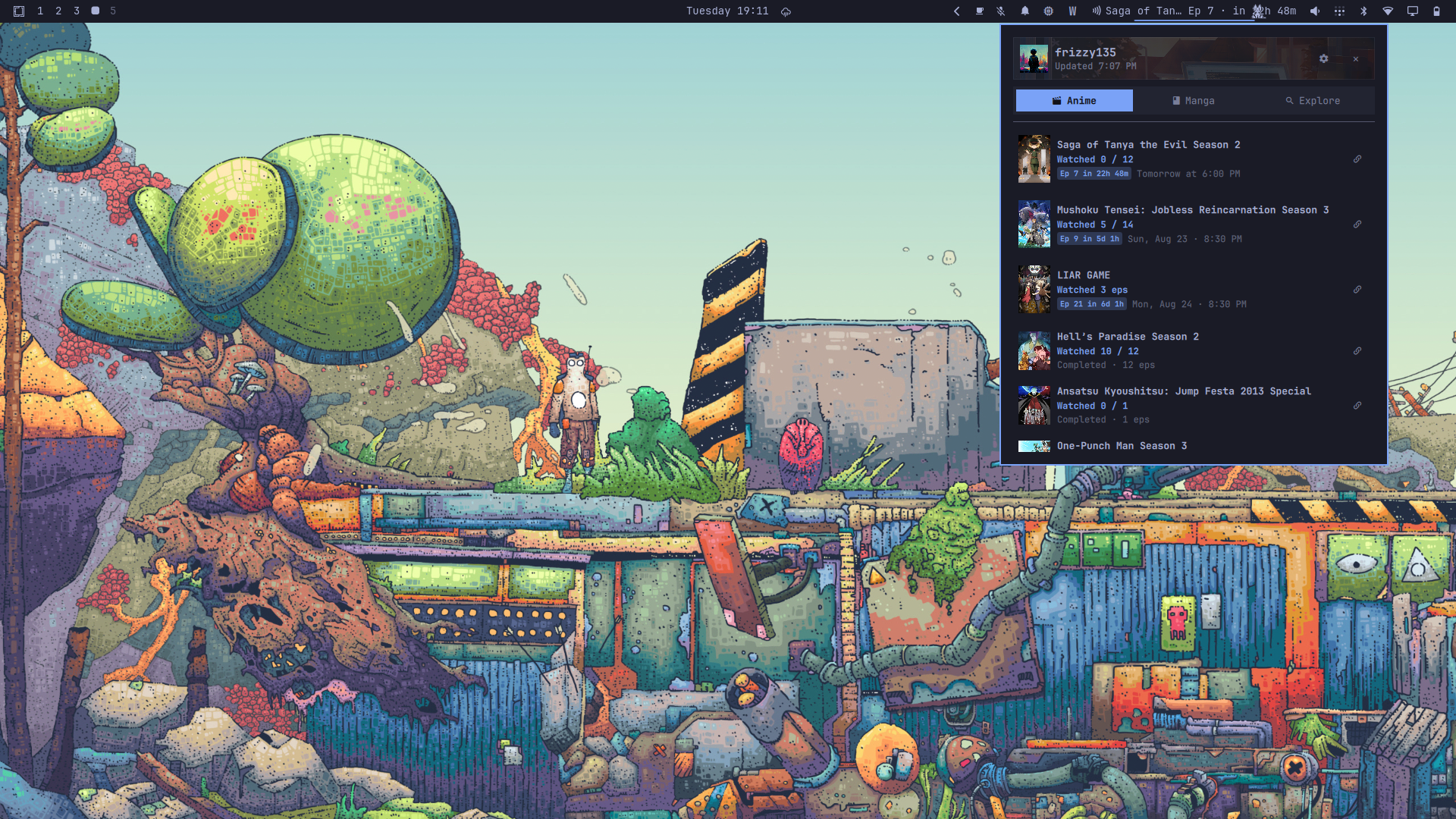Click the CPU chip monitor icon
The width and height of the screenshot is (1456, 819).
pyautogui.click(x=1048, y=11)
